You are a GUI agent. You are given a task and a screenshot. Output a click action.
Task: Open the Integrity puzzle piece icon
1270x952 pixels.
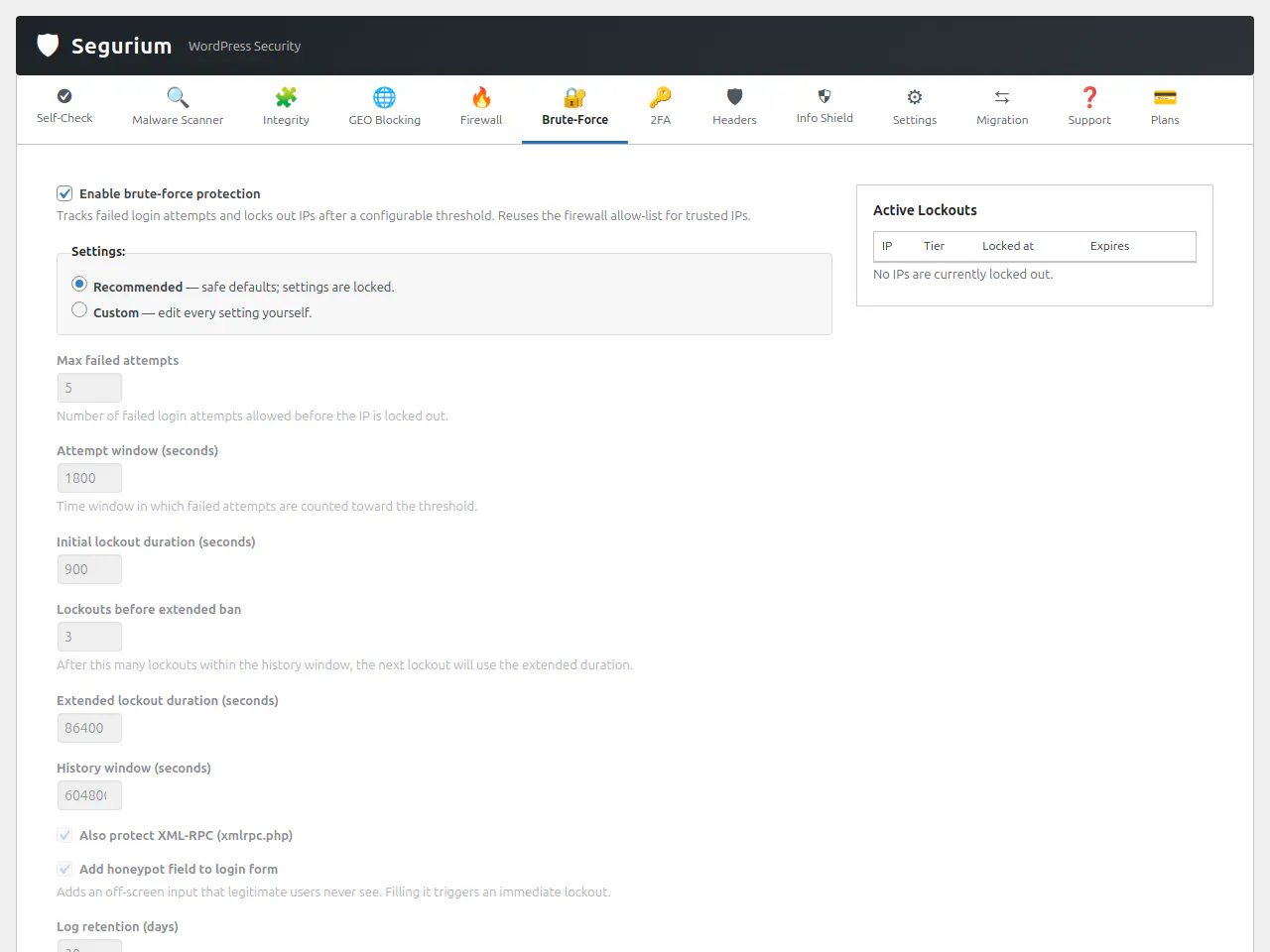click(286, 97)
